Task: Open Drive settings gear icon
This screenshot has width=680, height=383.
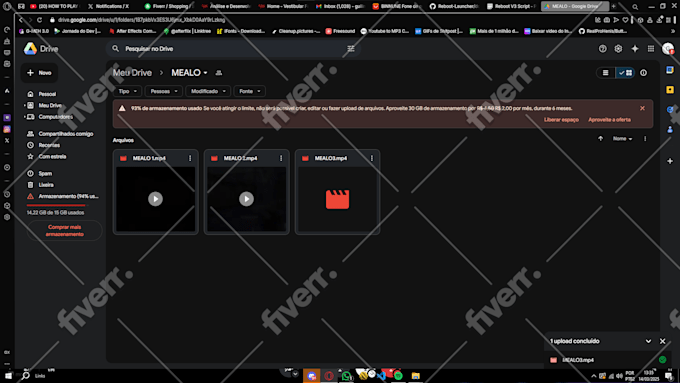Action: pyautogui.click(x=618, y=49)
